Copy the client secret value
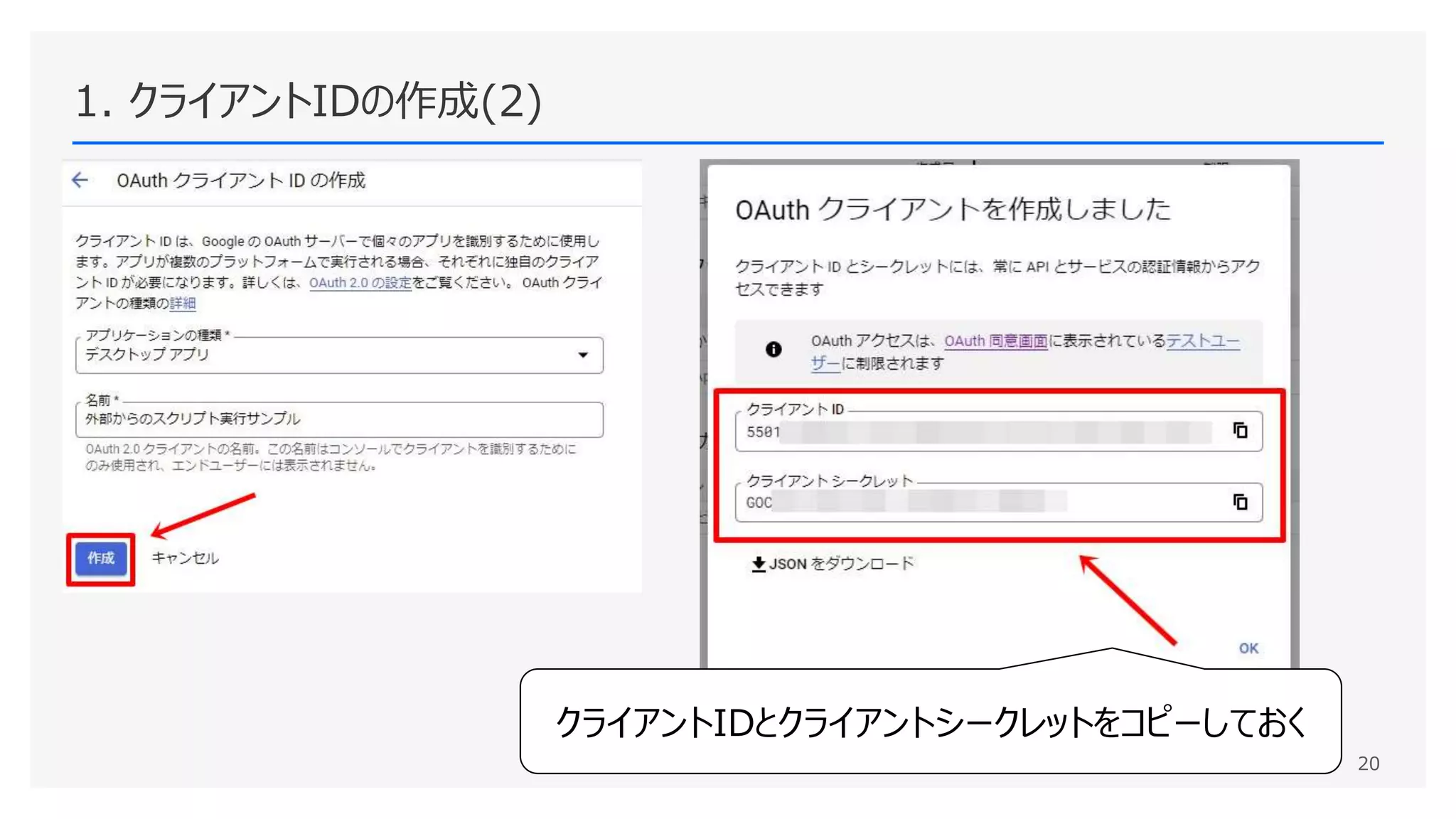1456x819 pixels. [1240, 503]
